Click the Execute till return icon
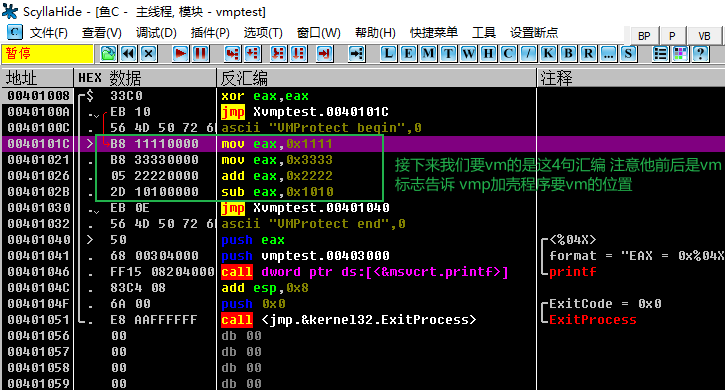This screenshot has width=725, height=390. (325, 54)
